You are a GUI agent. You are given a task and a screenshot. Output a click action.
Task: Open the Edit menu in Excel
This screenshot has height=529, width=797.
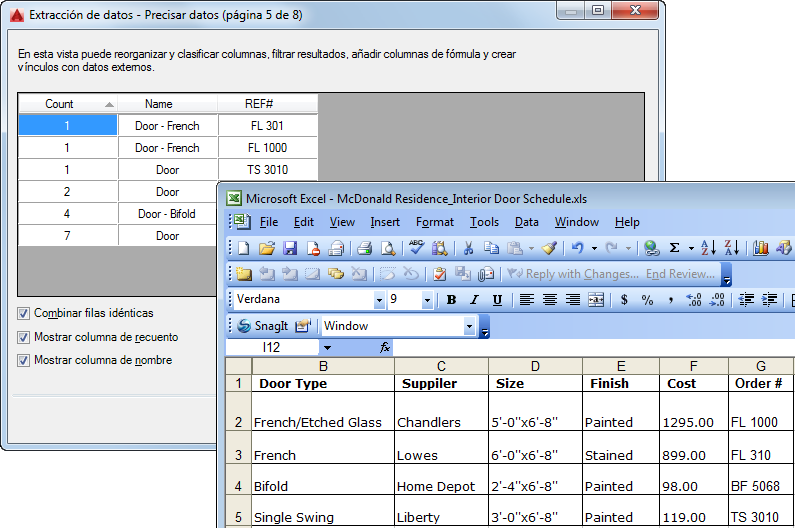[x=303, y=222]
